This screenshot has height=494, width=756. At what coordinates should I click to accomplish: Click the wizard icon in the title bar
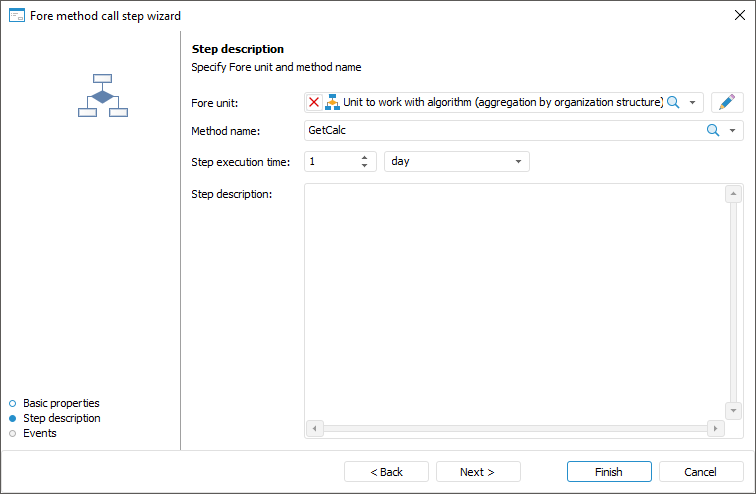click(16, 15)
